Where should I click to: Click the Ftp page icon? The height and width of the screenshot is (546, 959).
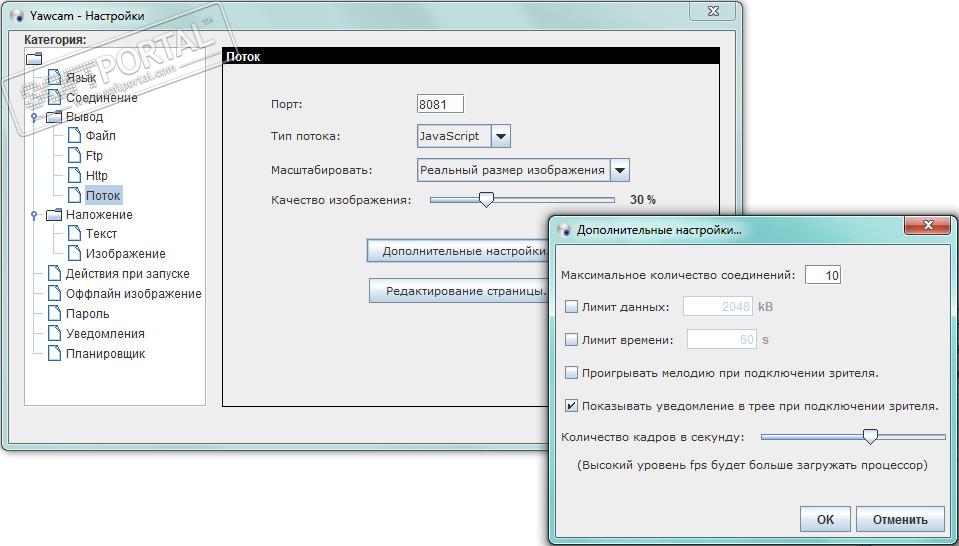(74, 155)
